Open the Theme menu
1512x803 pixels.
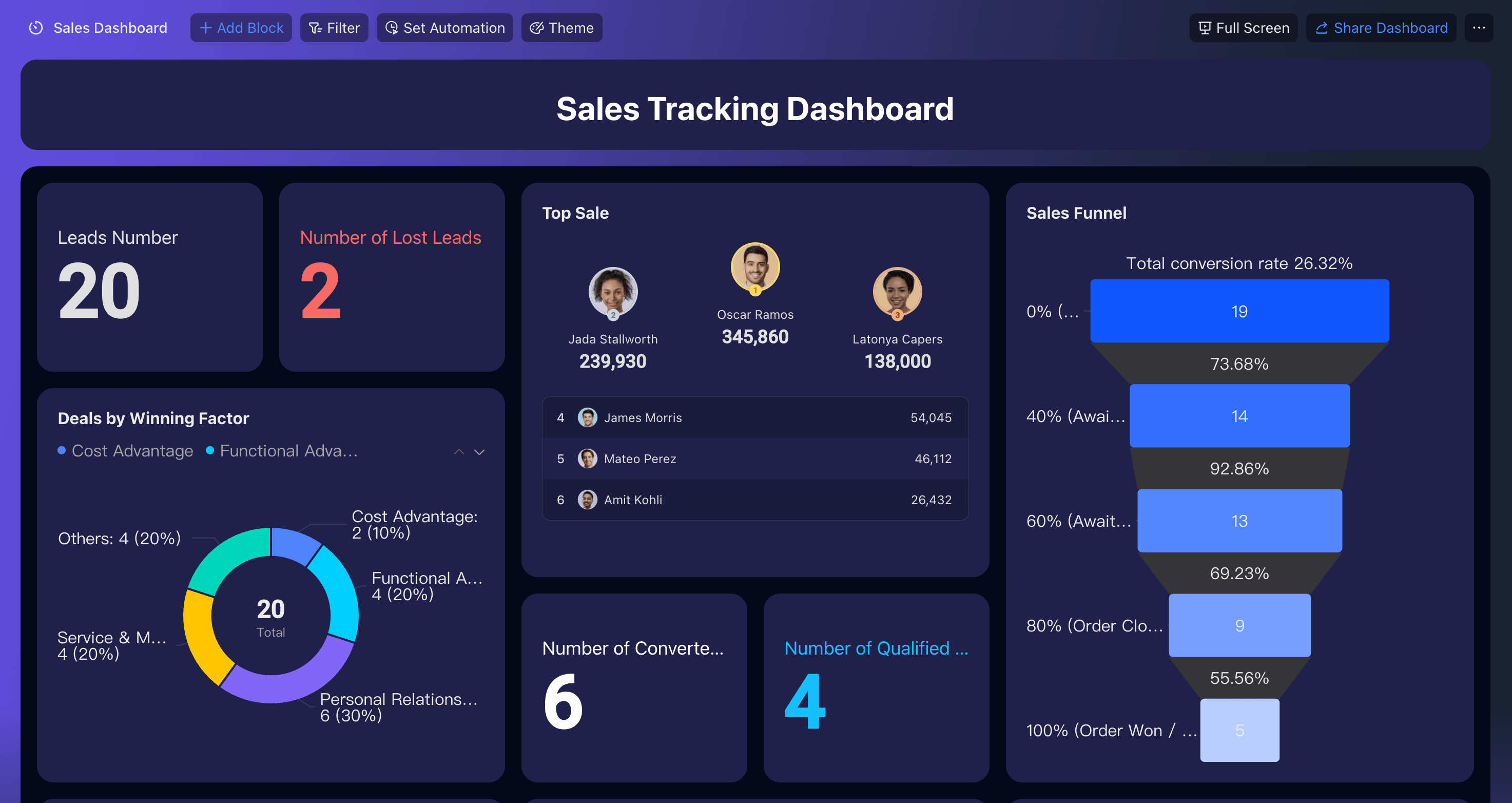(561, 28)
